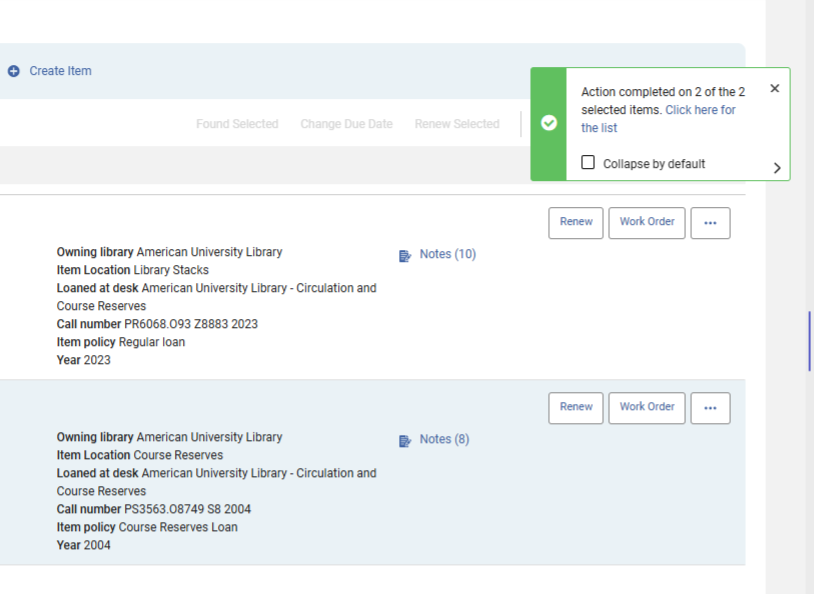Screen dimensions: 814x594
Task: Select Found Selected action
Action: pos(237,124)
